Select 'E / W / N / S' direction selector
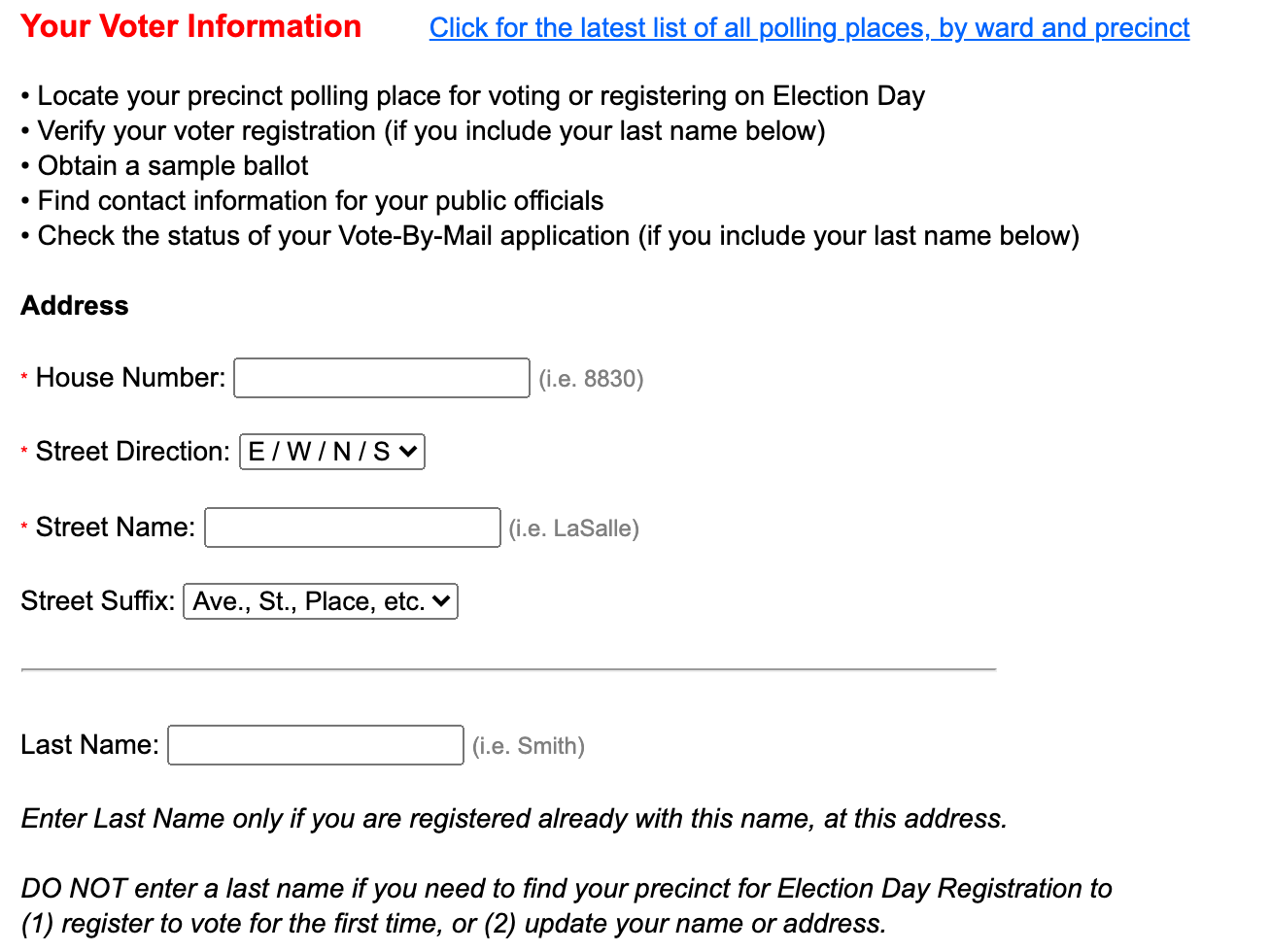 point(331,451)
